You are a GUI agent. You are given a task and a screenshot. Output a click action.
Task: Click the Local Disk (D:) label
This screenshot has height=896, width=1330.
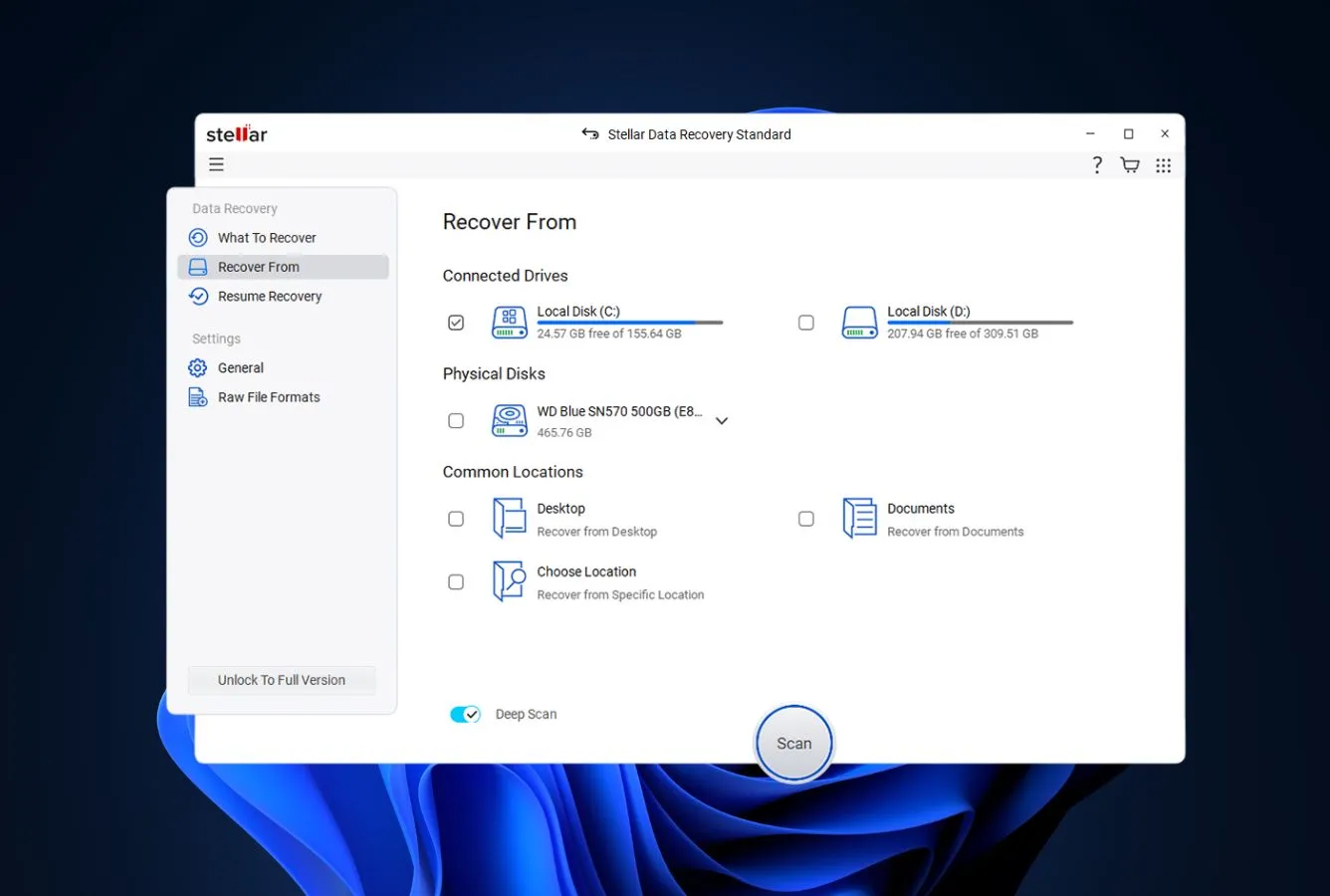point(929,312)
